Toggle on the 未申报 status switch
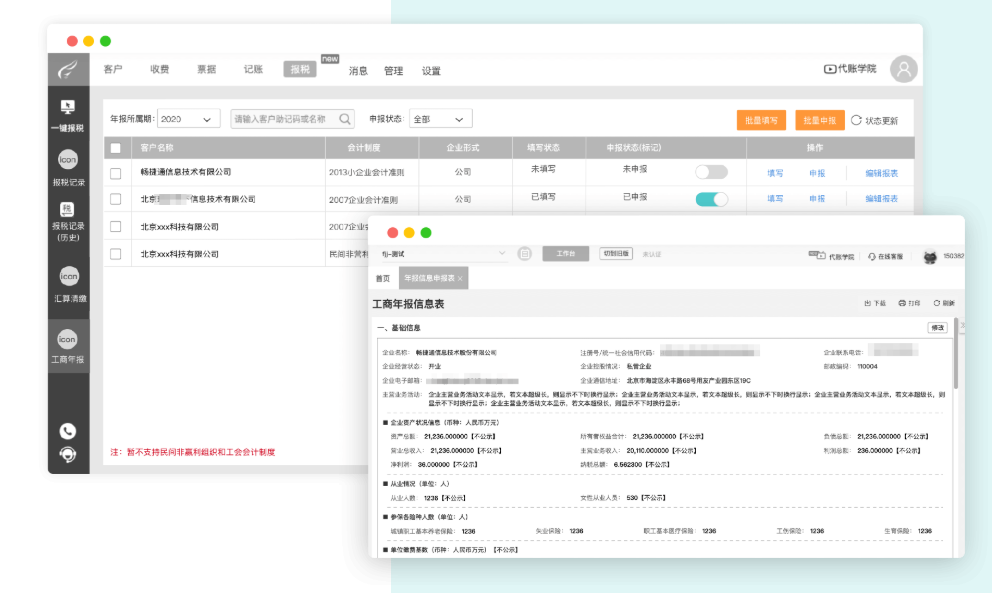992x593 pixels. [x=711, y=172]
